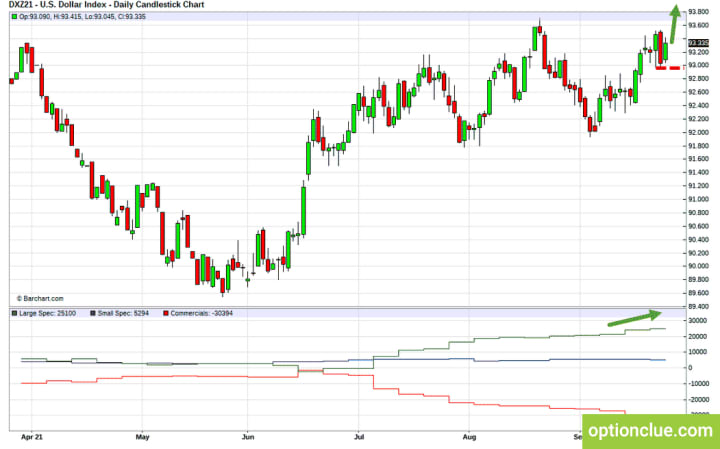Click the Small Spec legend color square
720x449 pixels.
(93, 313)
